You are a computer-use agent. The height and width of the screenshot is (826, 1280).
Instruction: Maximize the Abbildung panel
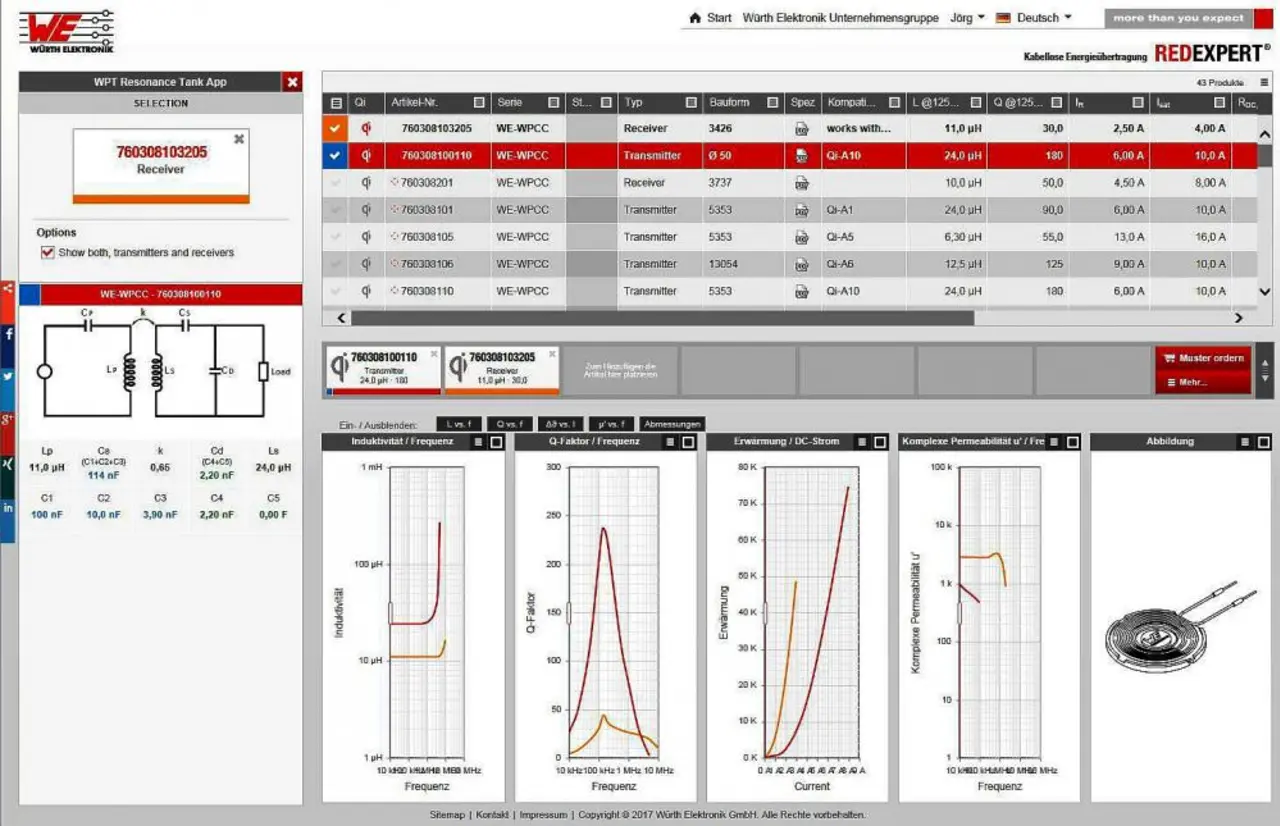coord(1264,442)
